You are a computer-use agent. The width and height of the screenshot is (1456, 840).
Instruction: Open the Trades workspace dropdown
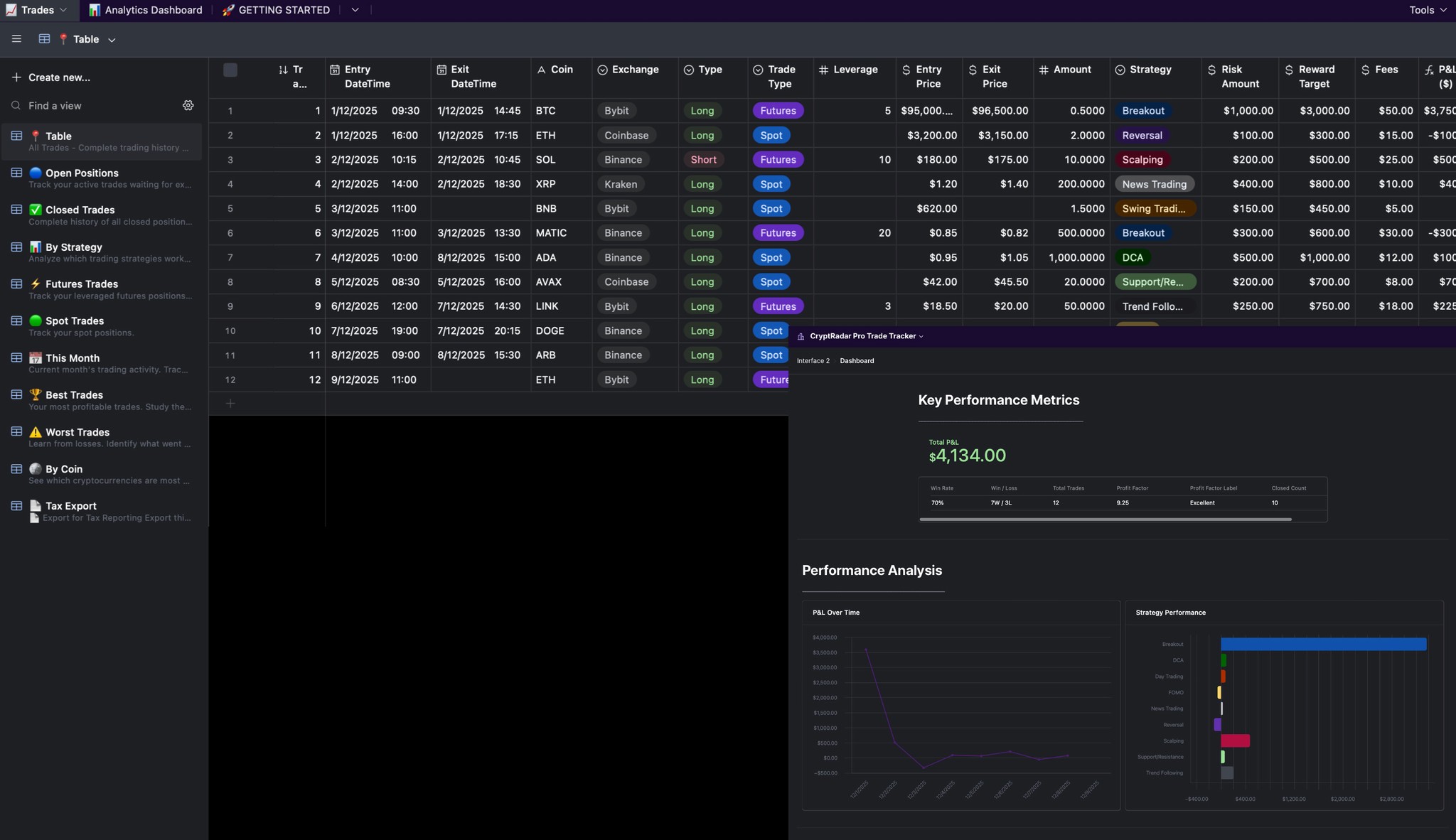point(63,10)
